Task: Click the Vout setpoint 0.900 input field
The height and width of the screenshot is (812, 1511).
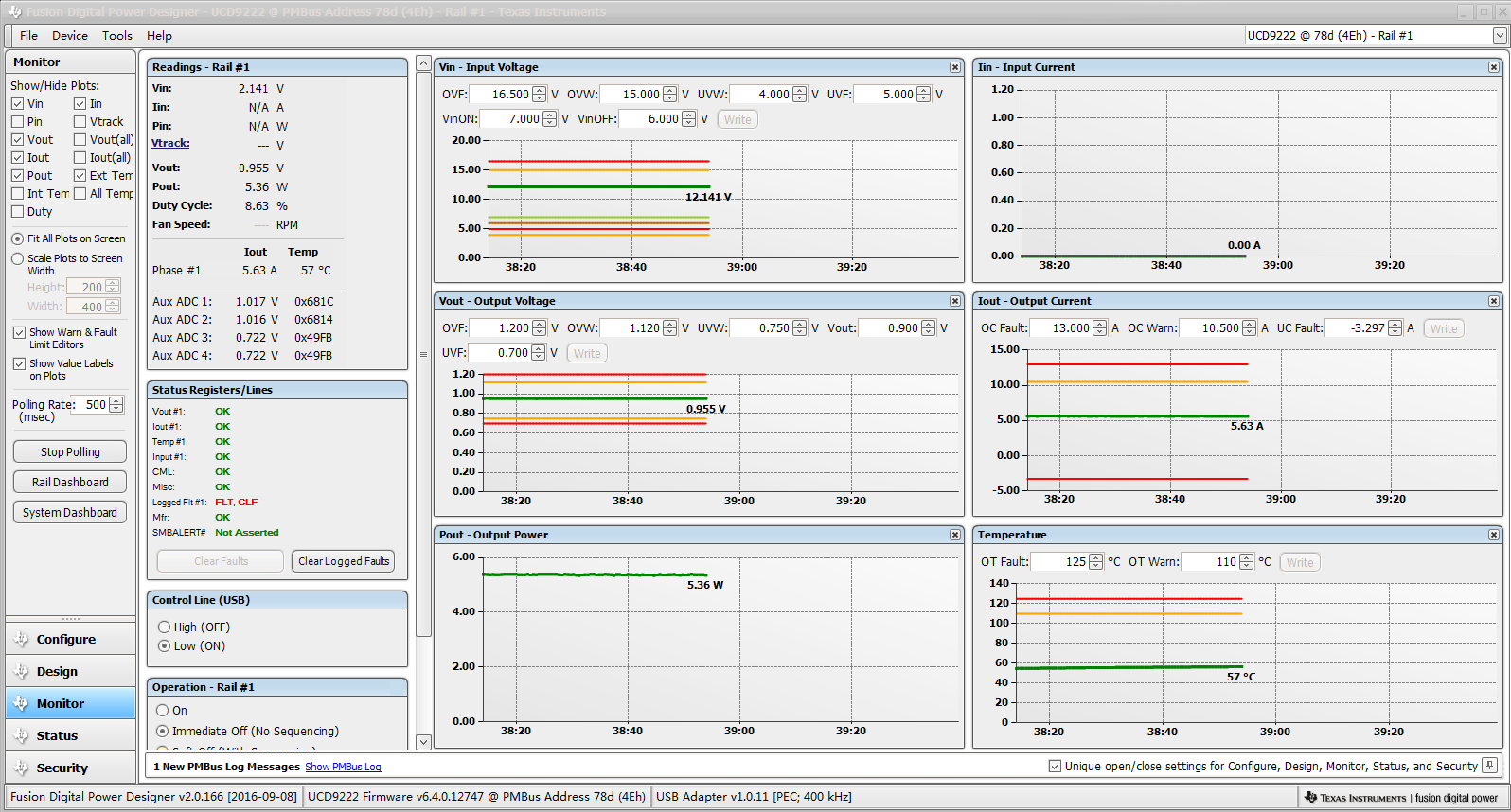Action: tap(890, 328)
